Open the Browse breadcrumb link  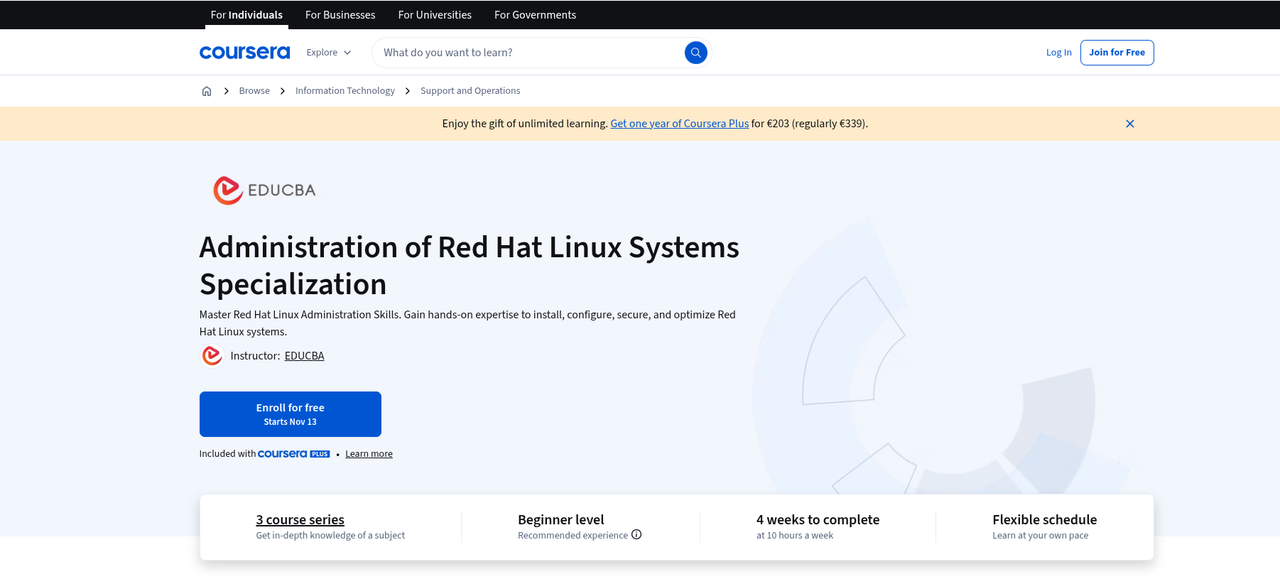(x=254, y=91)
